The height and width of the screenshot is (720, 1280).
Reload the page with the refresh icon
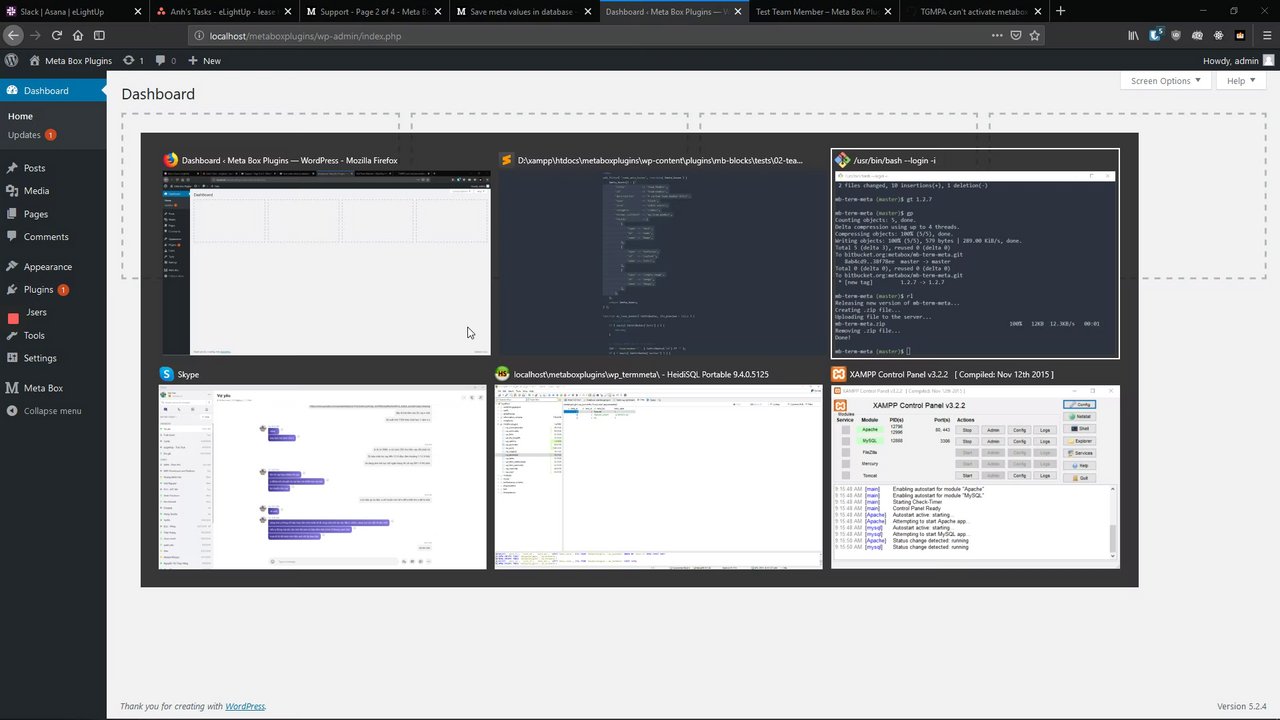[x=56, y=35]
